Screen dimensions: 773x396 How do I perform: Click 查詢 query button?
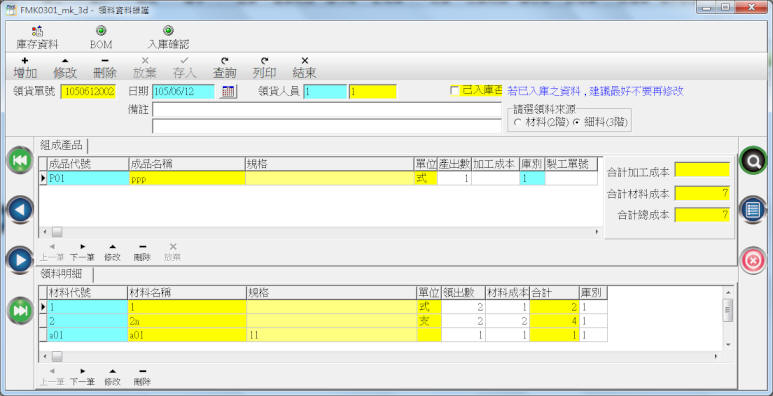pyautogui.click(x=224, y=68)
